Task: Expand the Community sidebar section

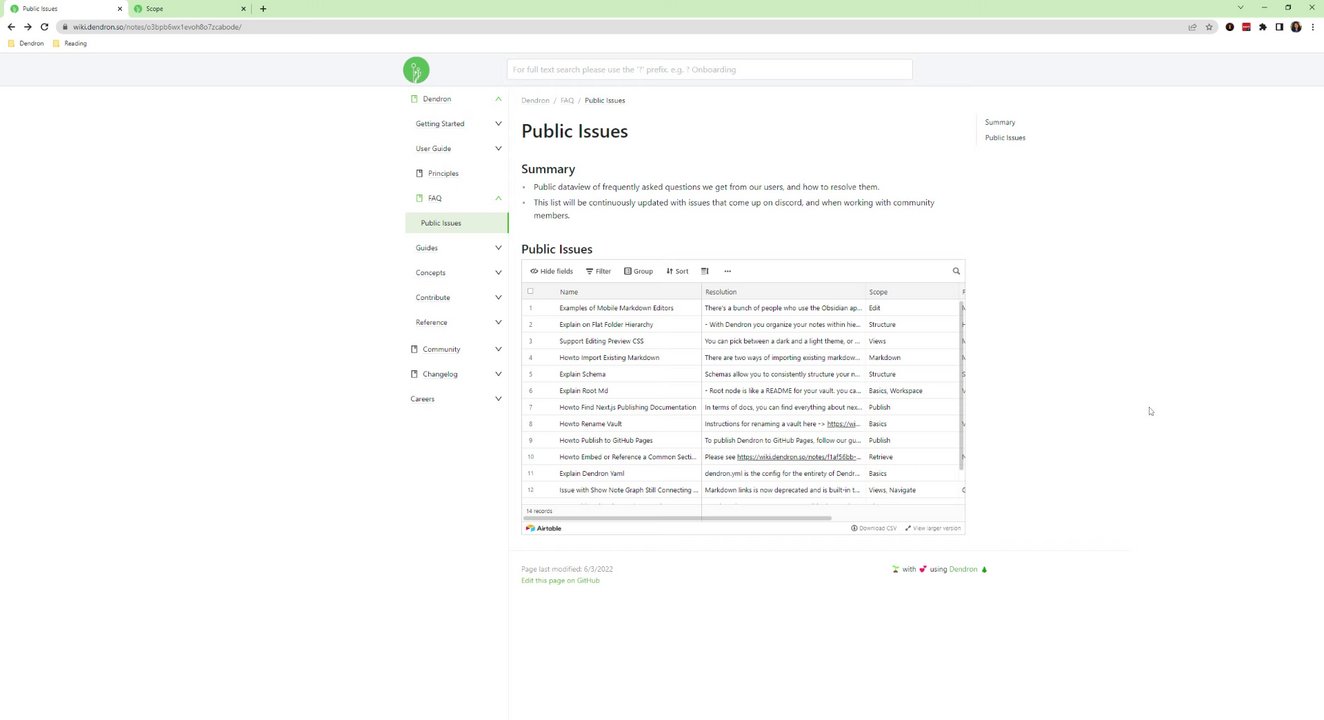Action: point(498,349)
